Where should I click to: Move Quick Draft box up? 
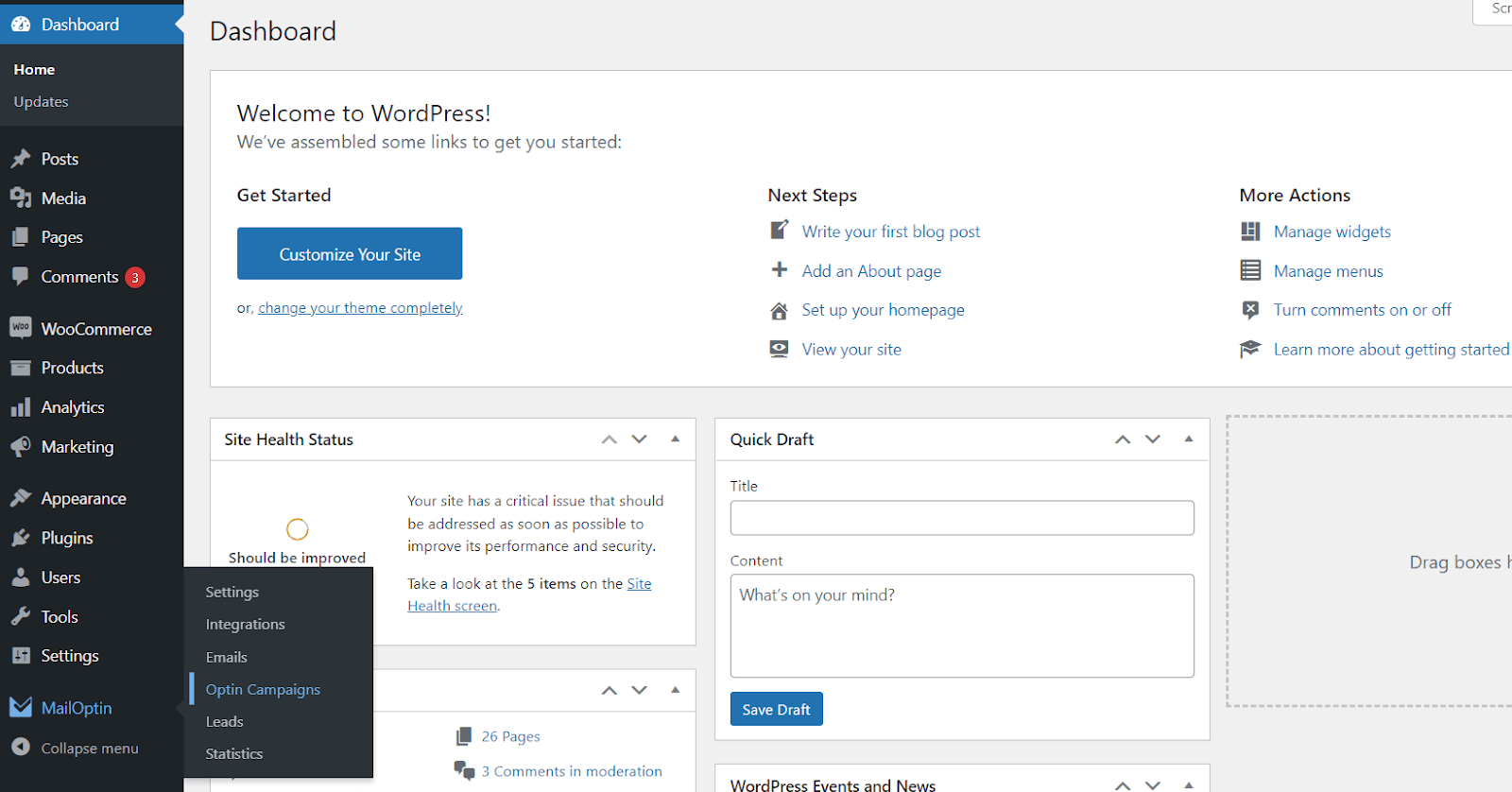pos(1123,439)
